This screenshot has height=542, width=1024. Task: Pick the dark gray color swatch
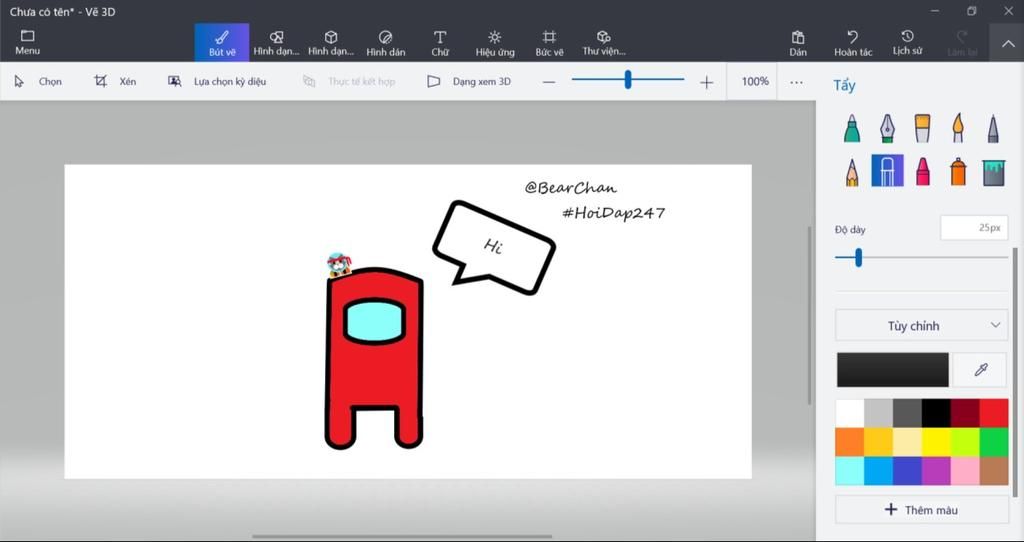coord(907,413)
